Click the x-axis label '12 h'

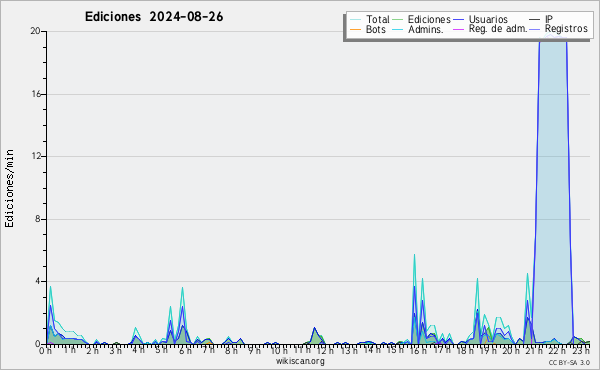(325, 350)
